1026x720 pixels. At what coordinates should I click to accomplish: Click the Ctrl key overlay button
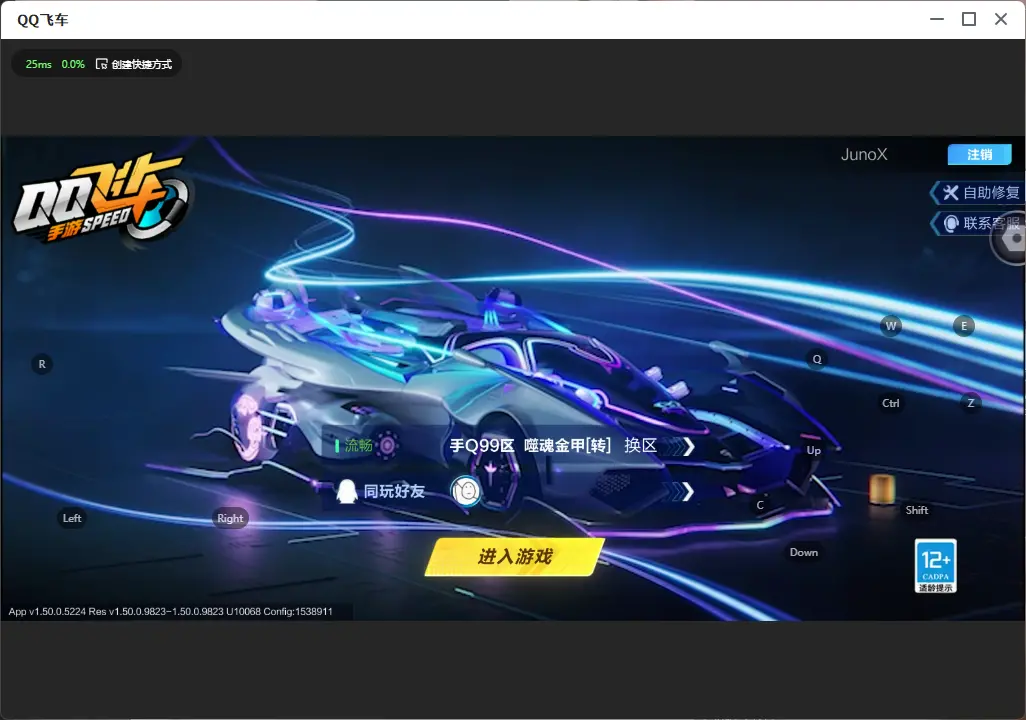tap(891, 403)
